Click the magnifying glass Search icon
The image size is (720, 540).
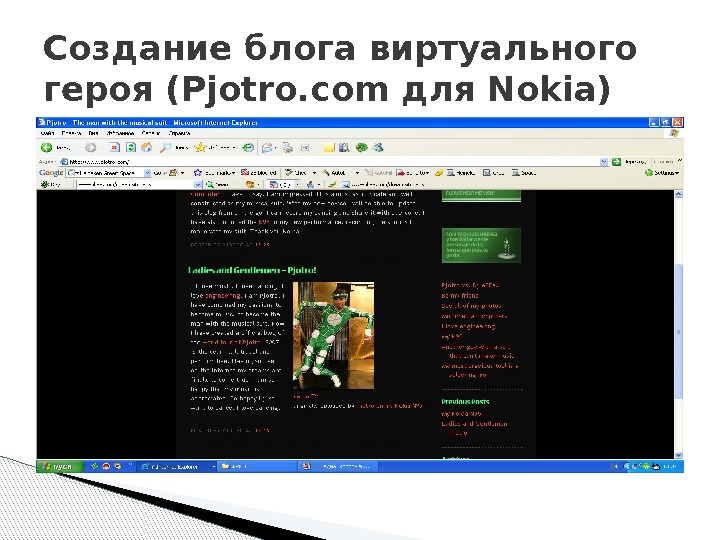coord(165,147)
